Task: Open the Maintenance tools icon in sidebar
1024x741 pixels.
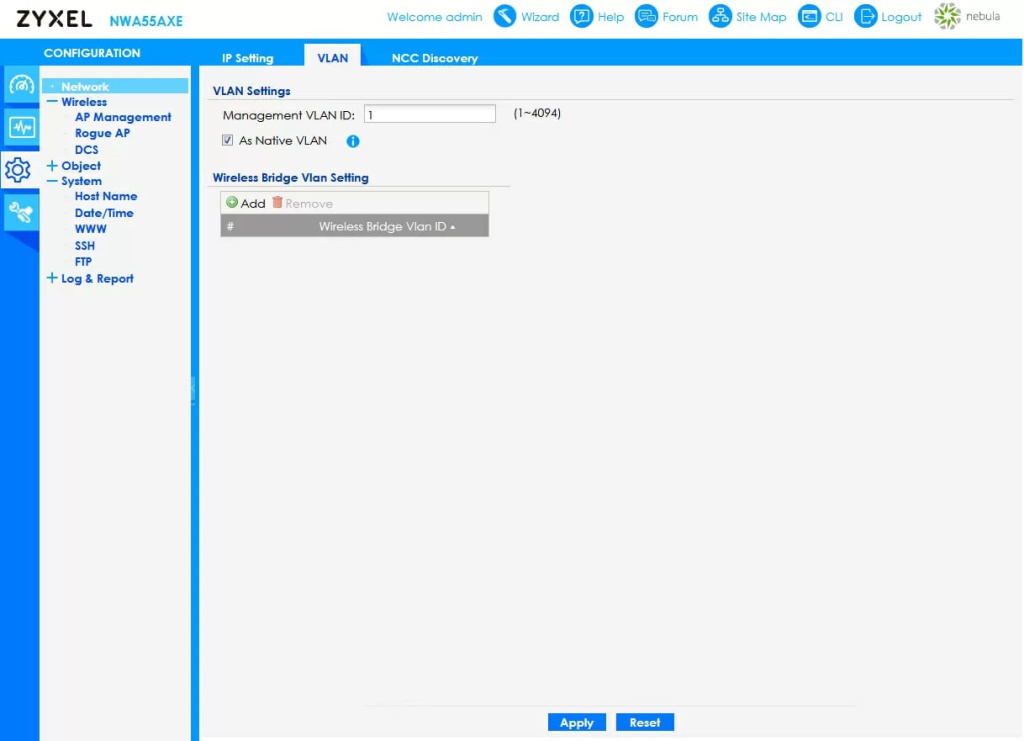Action: click(x=21, y=211)
